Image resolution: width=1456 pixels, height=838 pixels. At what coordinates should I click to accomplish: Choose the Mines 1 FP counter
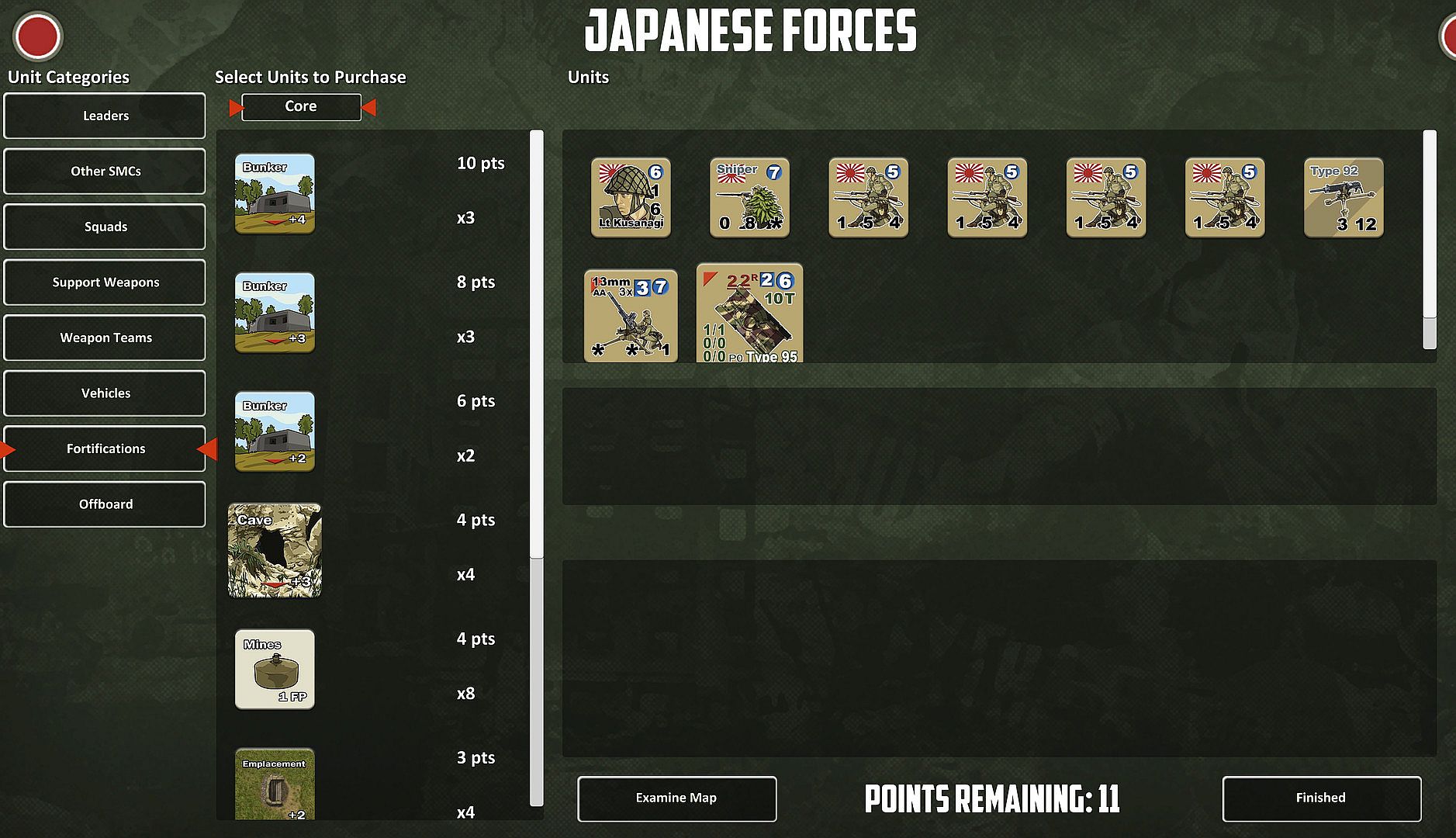point(275,669)
